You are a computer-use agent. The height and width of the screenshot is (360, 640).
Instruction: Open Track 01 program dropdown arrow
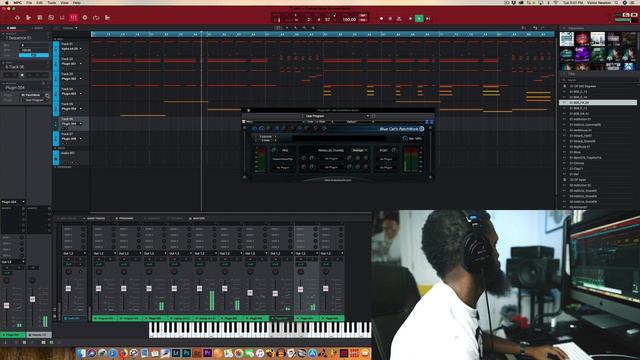80,49
